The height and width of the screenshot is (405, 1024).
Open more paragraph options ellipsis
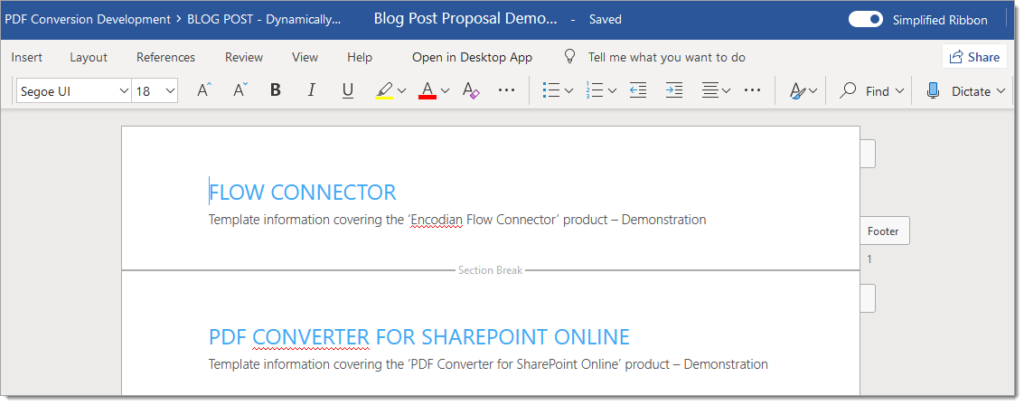pos(752,91)
